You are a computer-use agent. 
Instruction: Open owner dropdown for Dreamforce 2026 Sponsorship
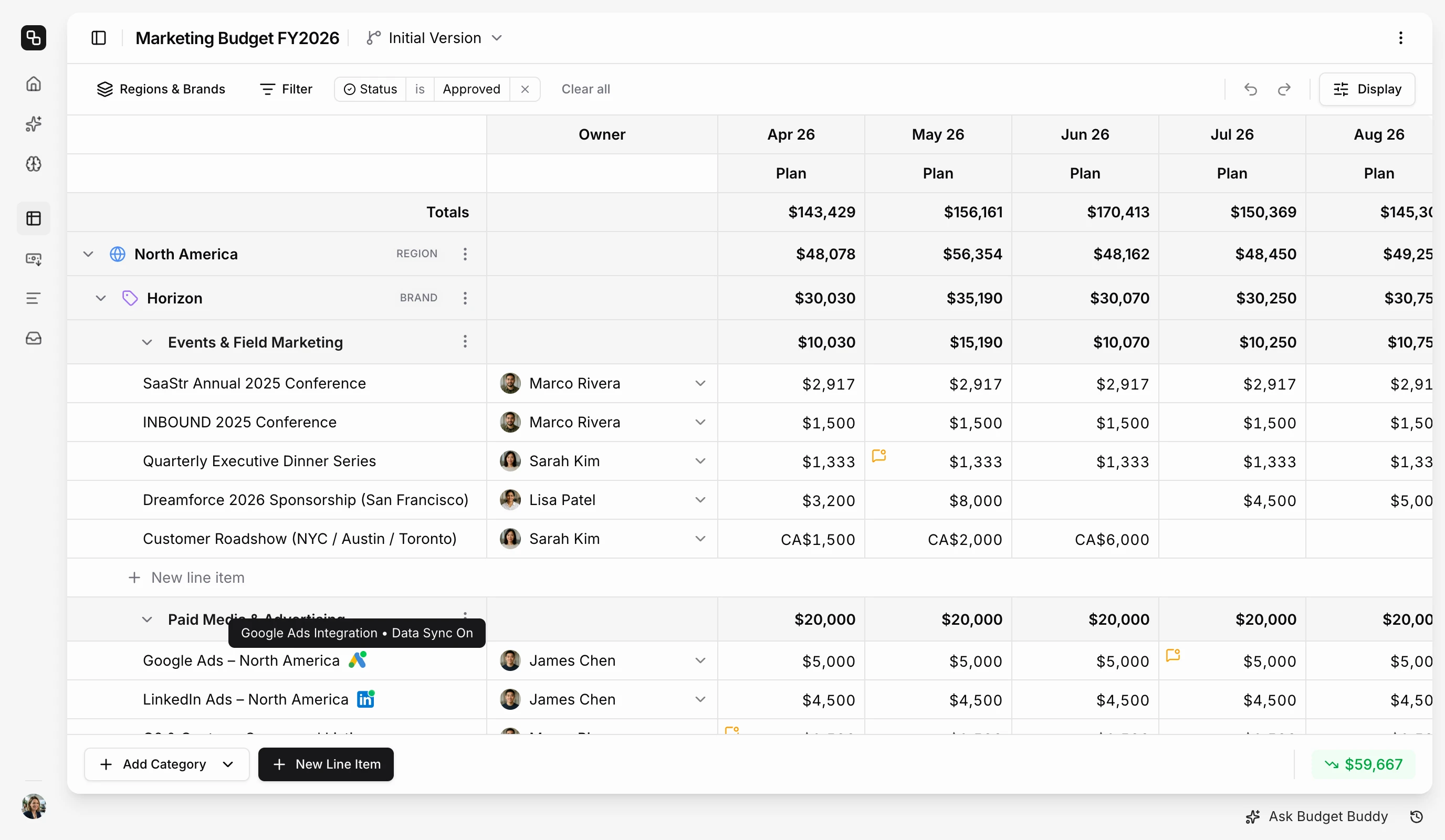click(700, 500)
